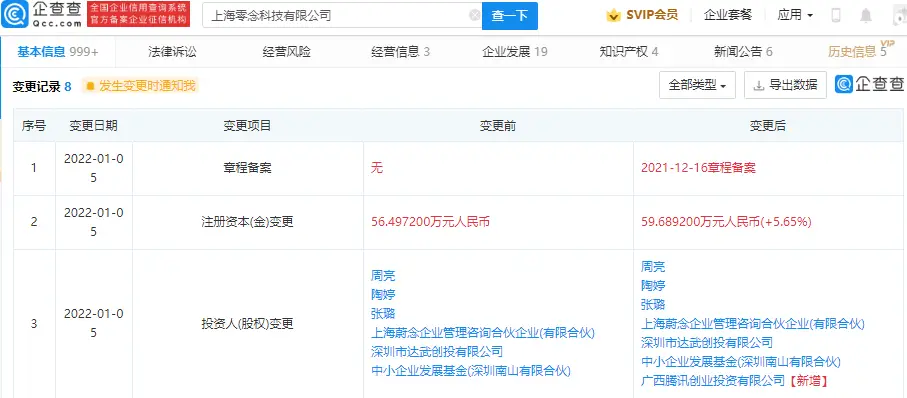Click the 变更记录 8 heading
Image resolution: width=907 pixels, height=398 pixels.
pyautogui.click(x=42, y=87)
